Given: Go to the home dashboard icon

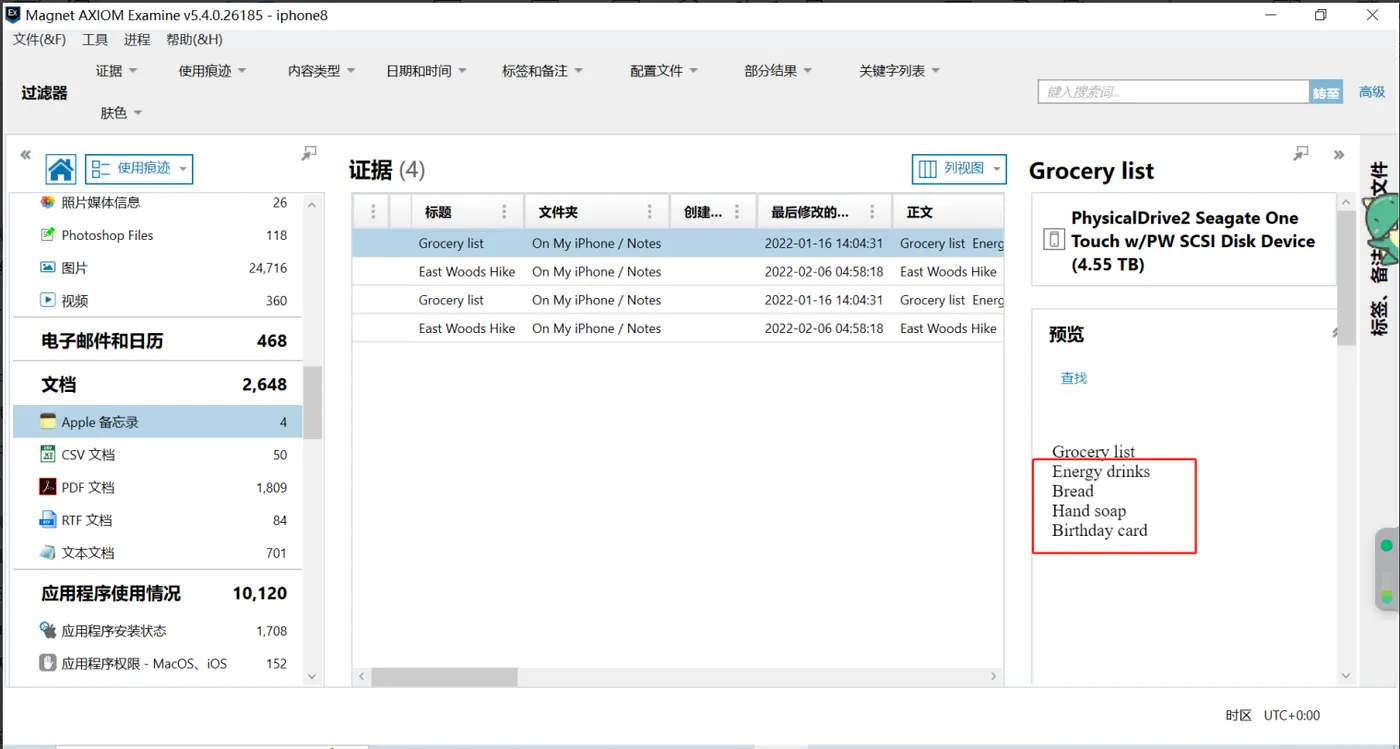Looking at the screenshot, I should (x=61, y=169).
